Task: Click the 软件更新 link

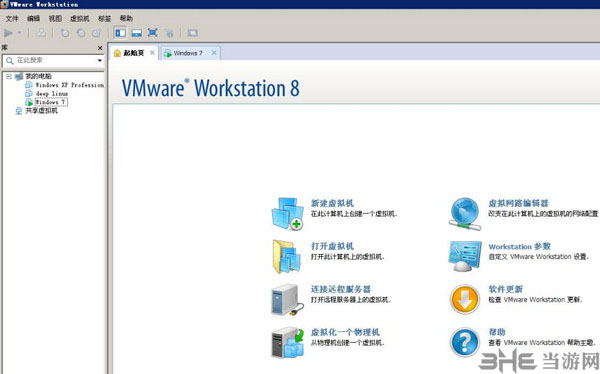Action: click(x=505, y=289)
